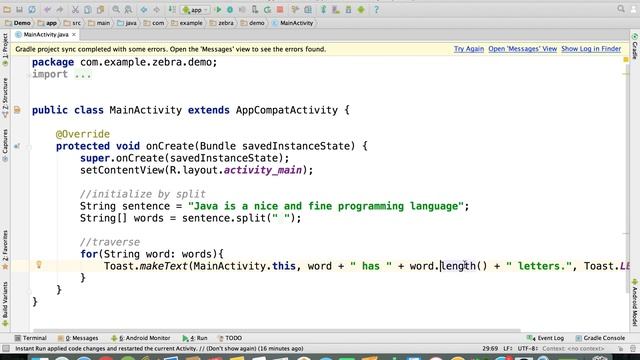Open the Build Variants tool window
Screen dimensions: 640x360
pyautogui.click(x=5, y=304)
